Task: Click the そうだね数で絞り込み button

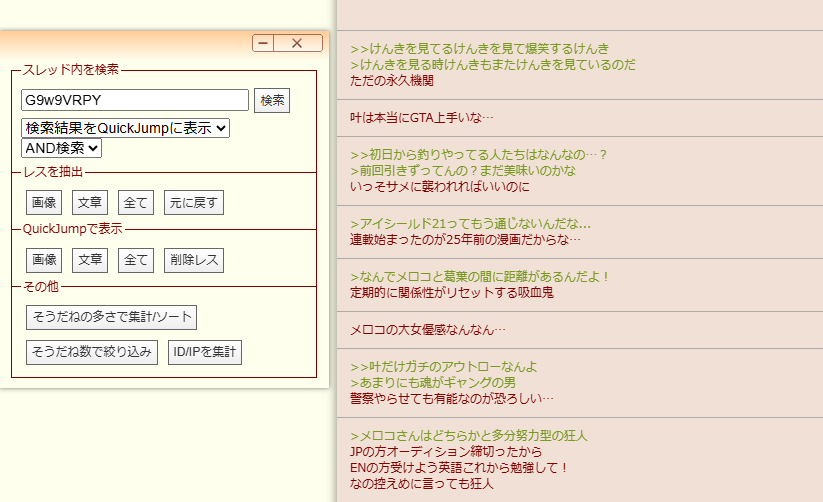Action: tap(91, 352)
